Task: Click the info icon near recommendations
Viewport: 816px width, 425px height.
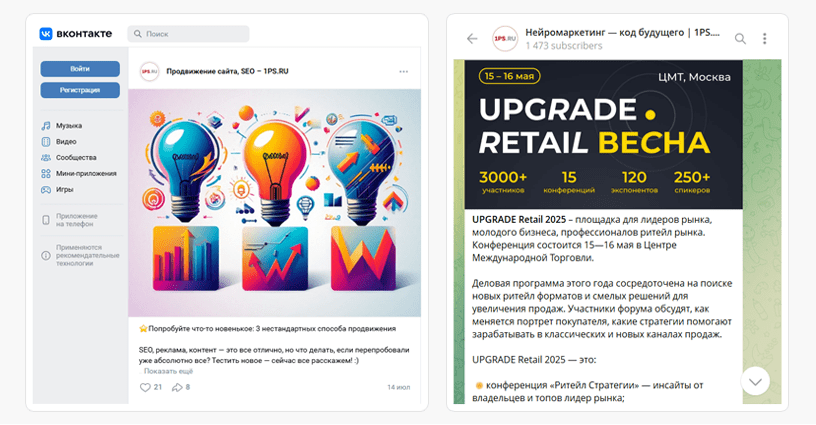Action: coord(46,255)
